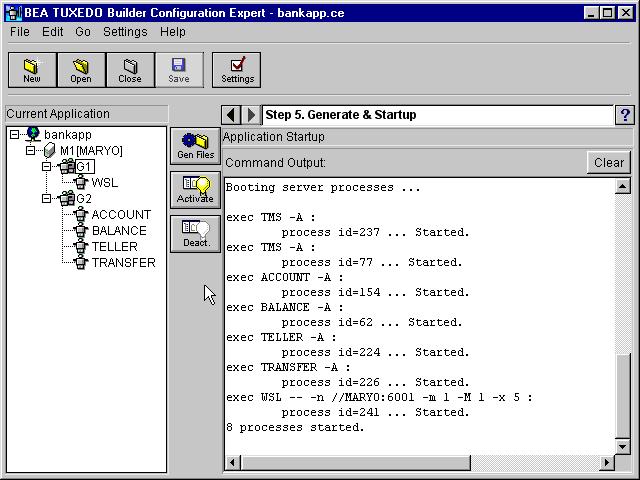
Task: Click the Deact. button to deactivate
Action: [x=196, y=233]
